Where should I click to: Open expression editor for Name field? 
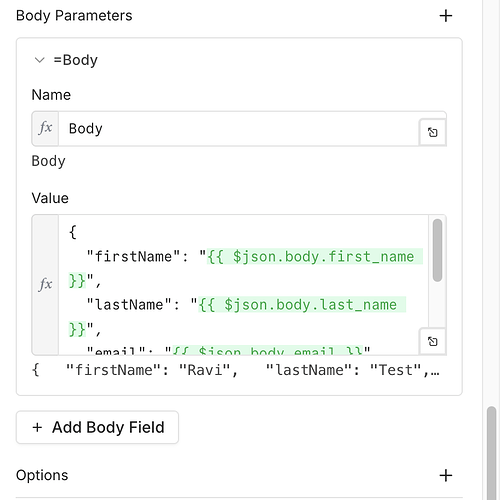pyautogui.click(x=433, y=132)
